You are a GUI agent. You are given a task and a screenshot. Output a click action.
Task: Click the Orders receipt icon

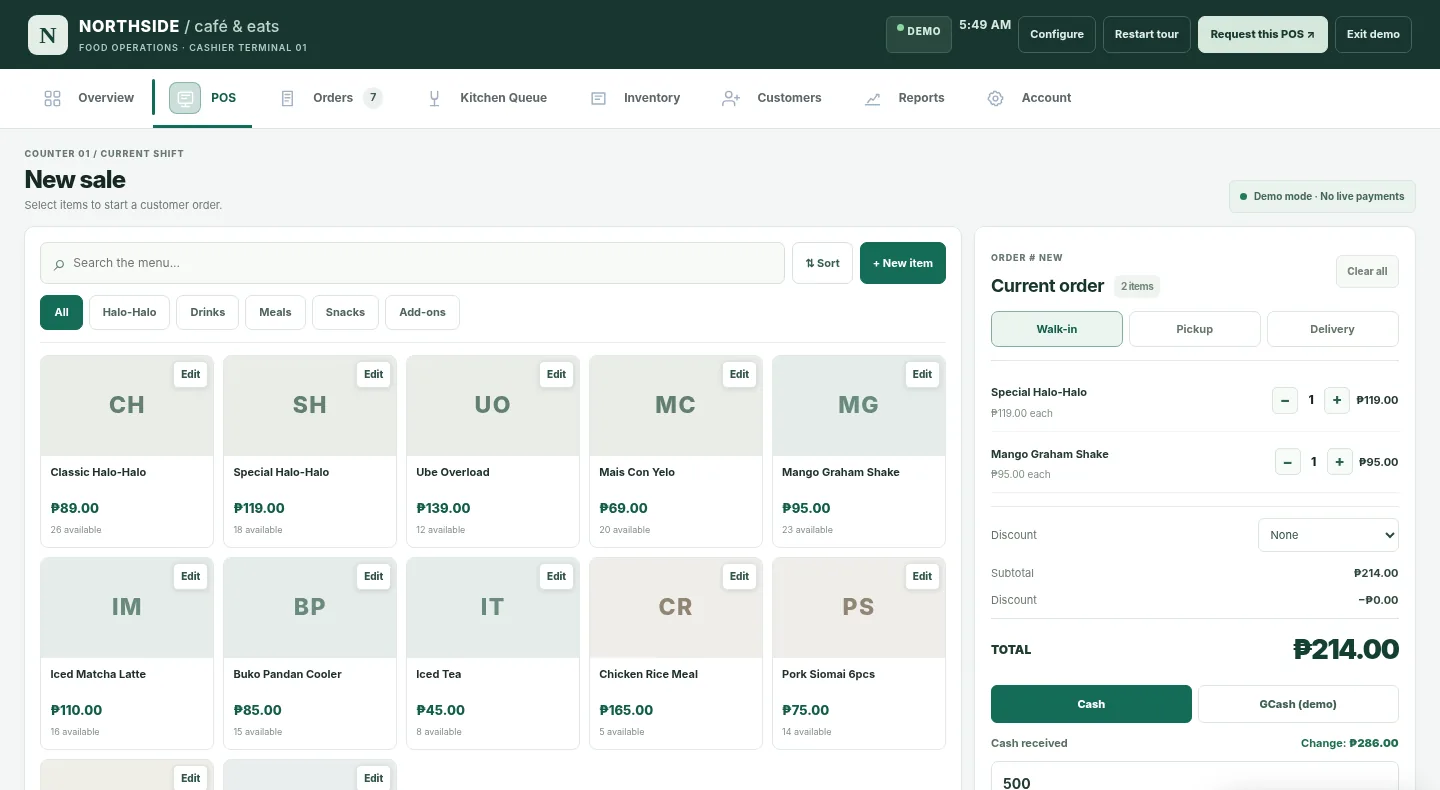click(x=288, y=98)
